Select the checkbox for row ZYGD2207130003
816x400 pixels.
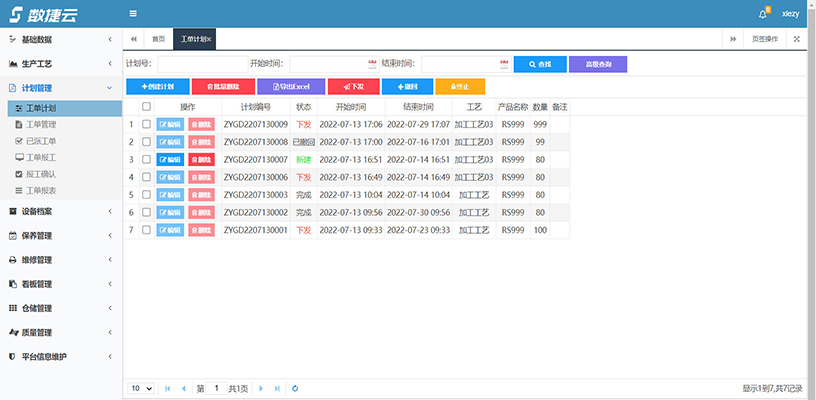point(147,195)
